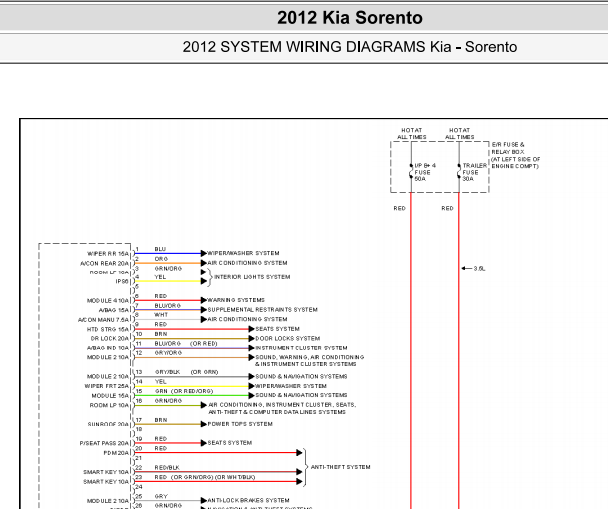Click 'SEATS SYSTEM' beside the HTD STRG wire
Viewport: 608px width, 509px height.
[x=278, y=329]
